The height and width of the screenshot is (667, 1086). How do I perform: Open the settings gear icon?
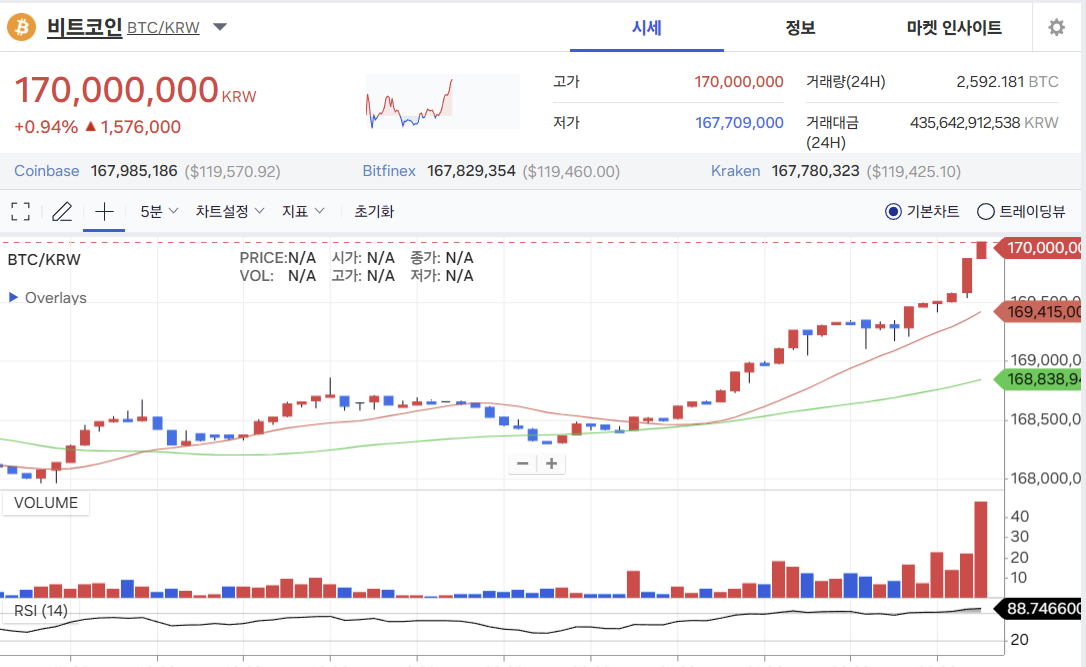pos(1056,28)
